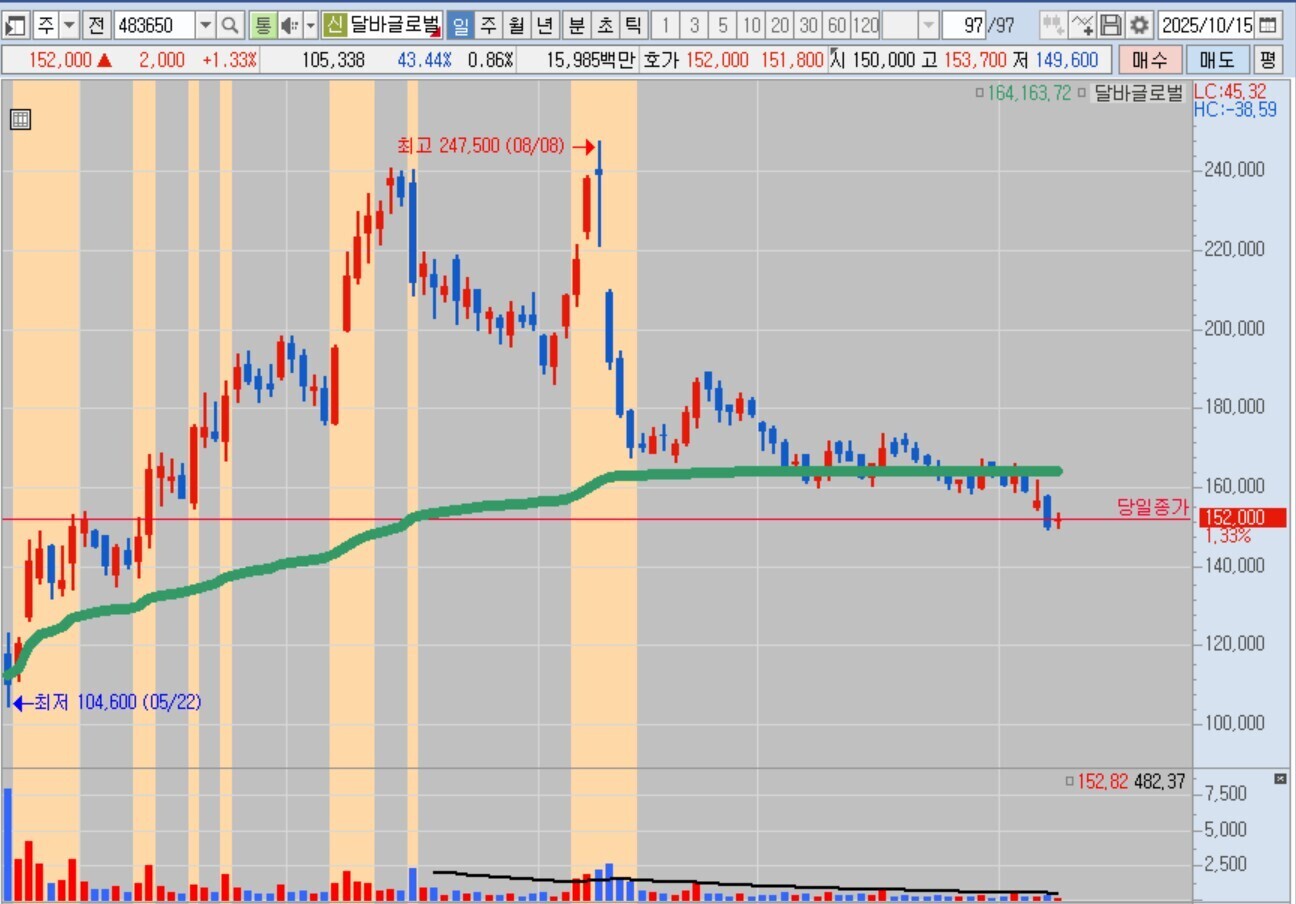Viewport: 1296px width, 904px height.
Task: Switch to the 주 weekly chart tab
Action: (x=488, y=25)
